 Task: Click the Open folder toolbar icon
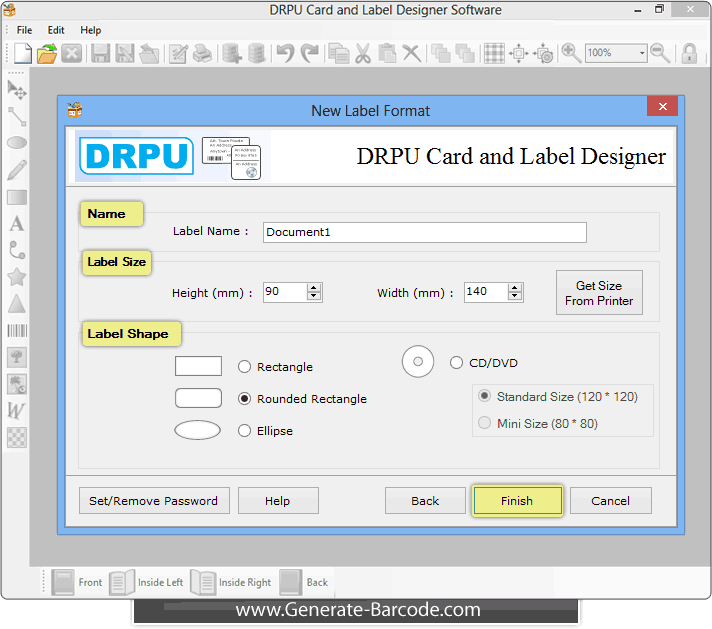pyautogui.click(x=47, y=53)
